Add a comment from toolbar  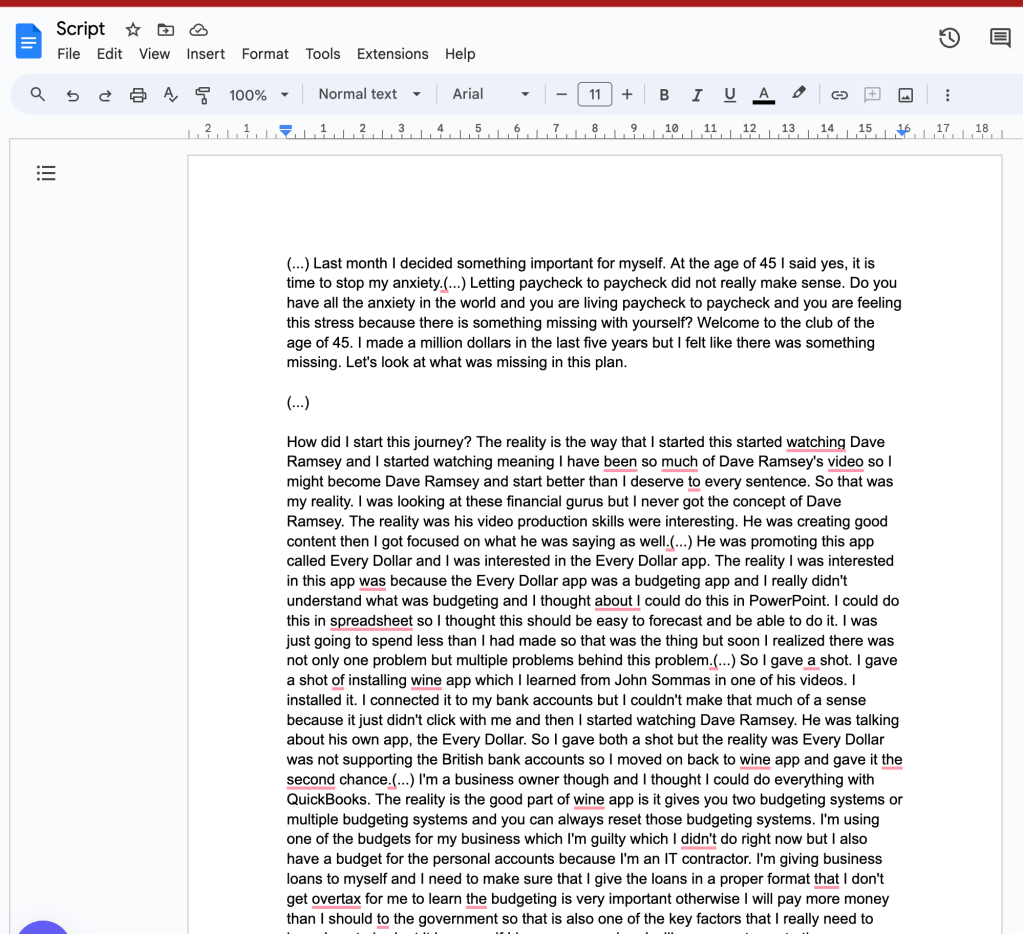872,95
